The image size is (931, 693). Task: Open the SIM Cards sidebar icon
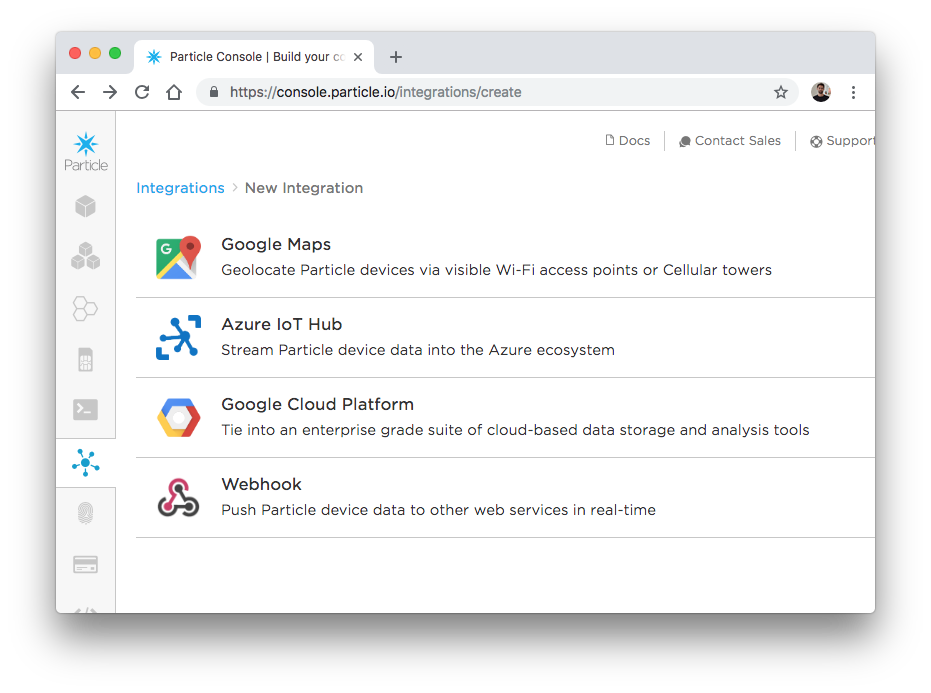[x=86, y=360]
